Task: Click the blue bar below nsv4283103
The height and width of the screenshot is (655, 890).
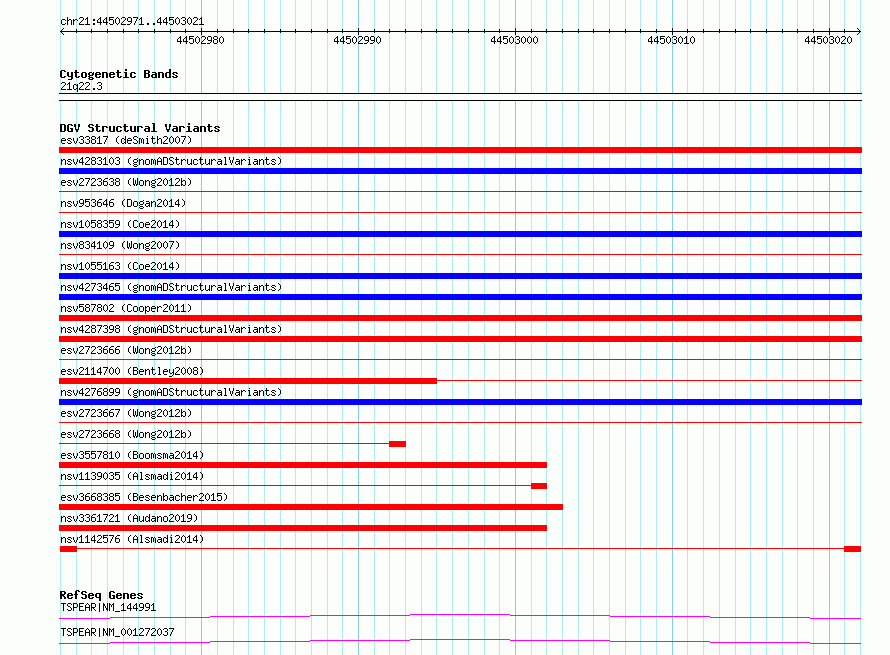Action: coord(460,171)
